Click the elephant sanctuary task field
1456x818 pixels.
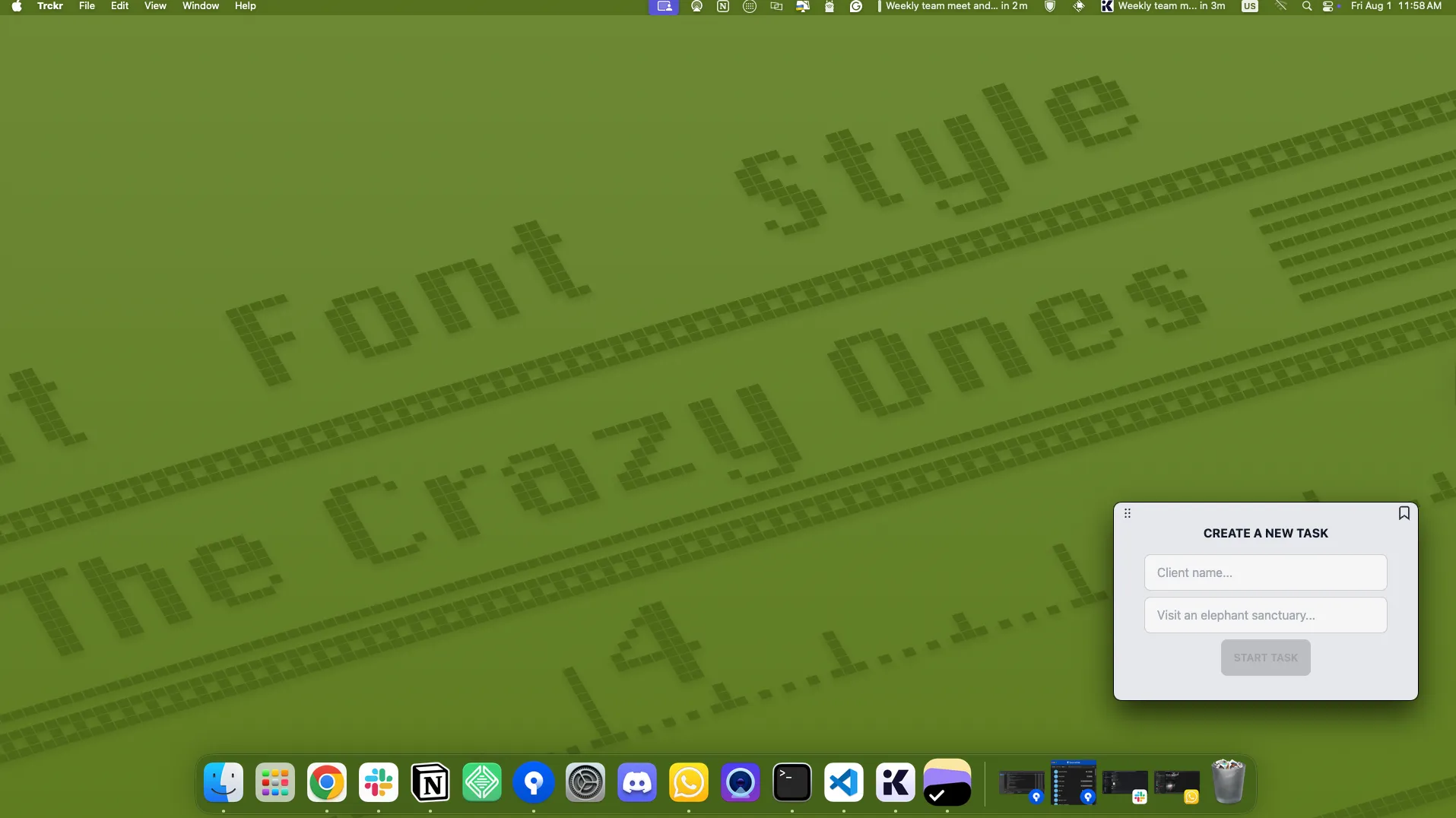click(1265, 615)
